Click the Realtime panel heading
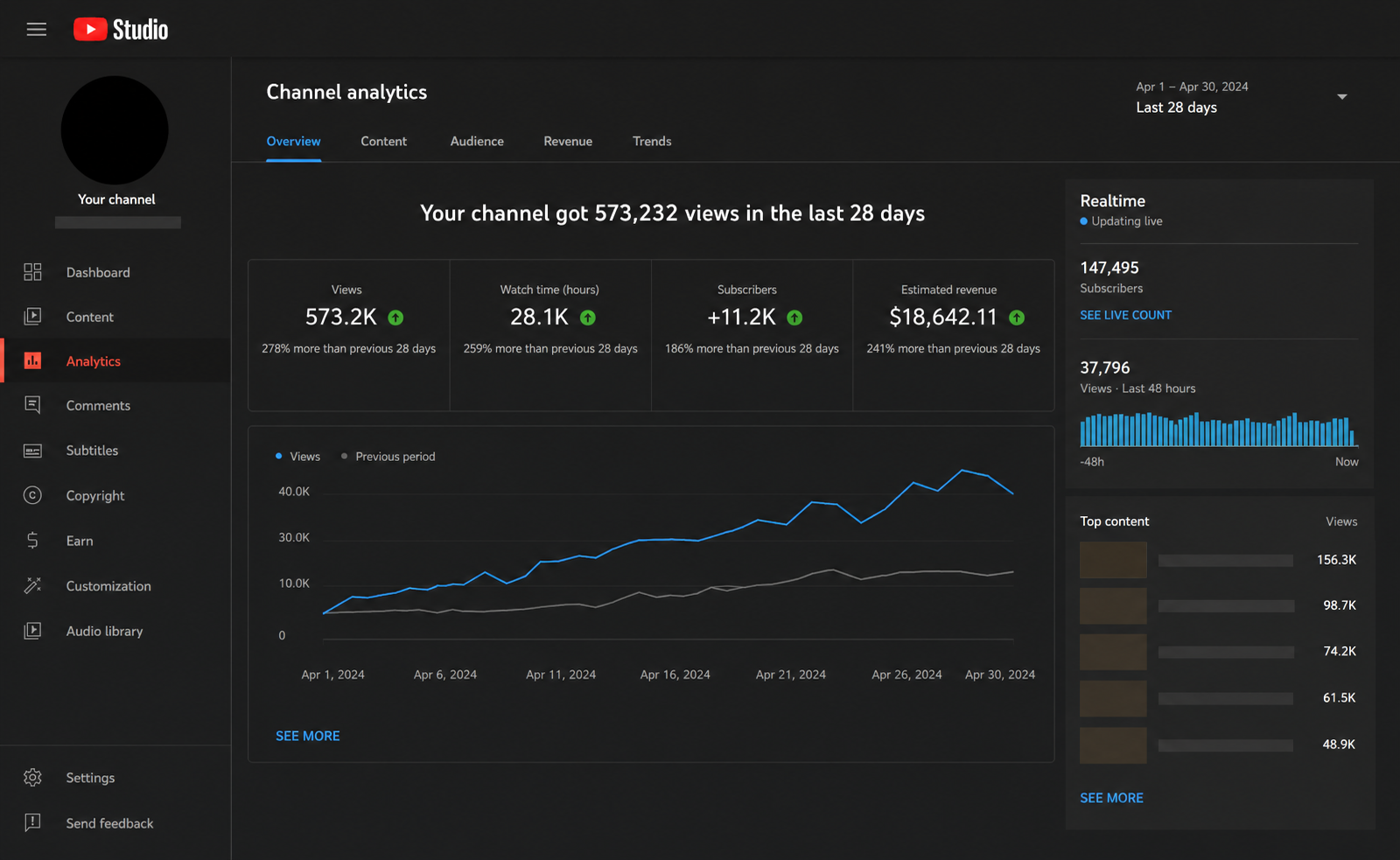 tap(1112, 201)
